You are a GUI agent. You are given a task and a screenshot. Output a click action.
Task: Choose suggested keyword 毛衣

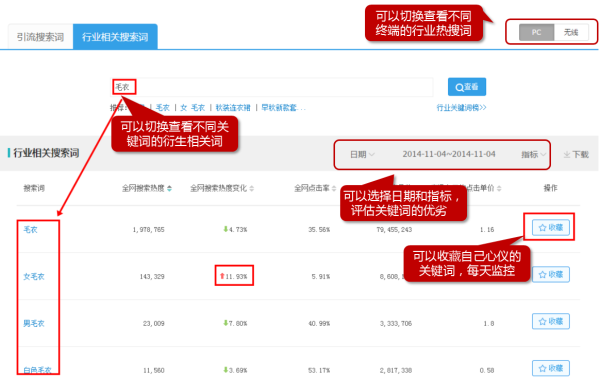pos(163,108)
